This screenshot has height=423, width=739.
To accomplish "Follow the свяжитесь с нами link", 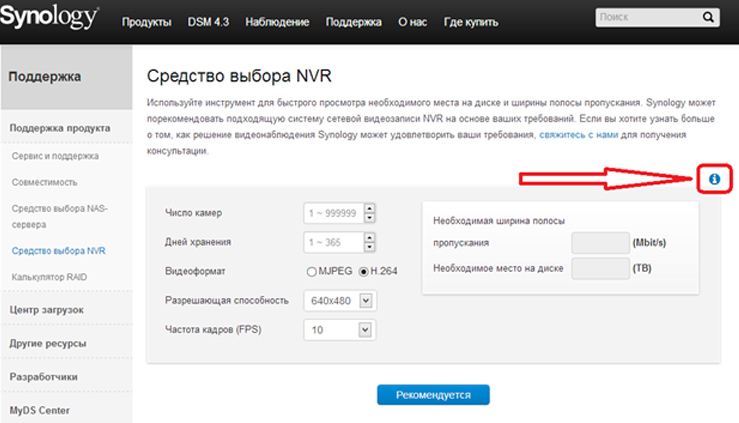I will 578,135.
